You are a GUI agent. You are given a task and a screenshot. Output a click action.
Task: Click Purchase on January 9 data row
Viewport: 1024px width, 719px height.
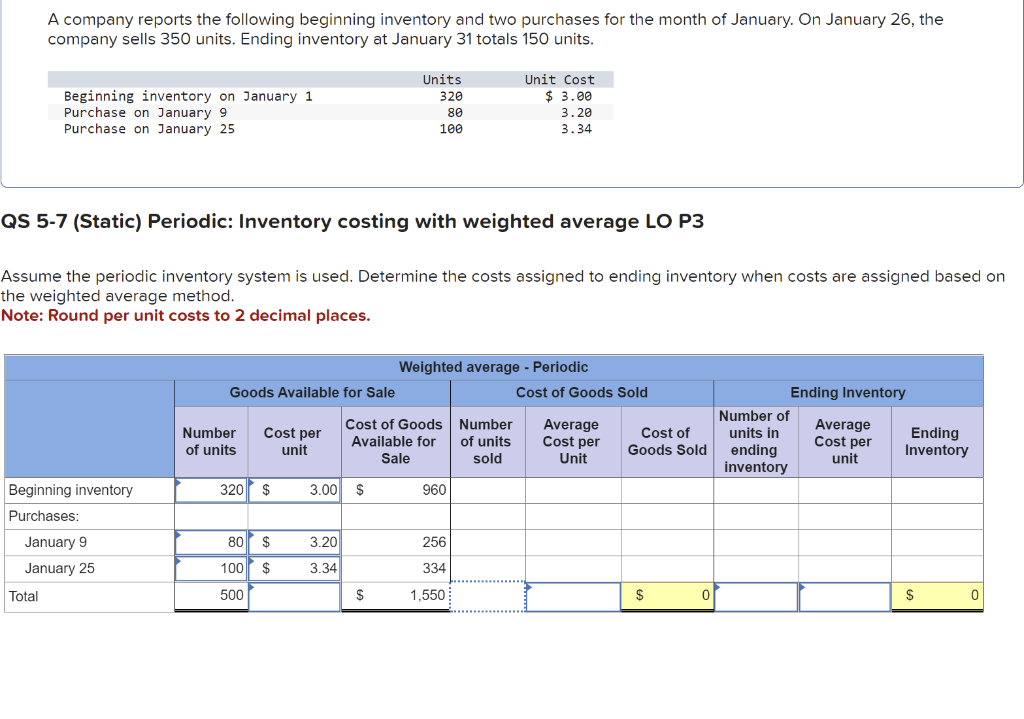[330, 112]
